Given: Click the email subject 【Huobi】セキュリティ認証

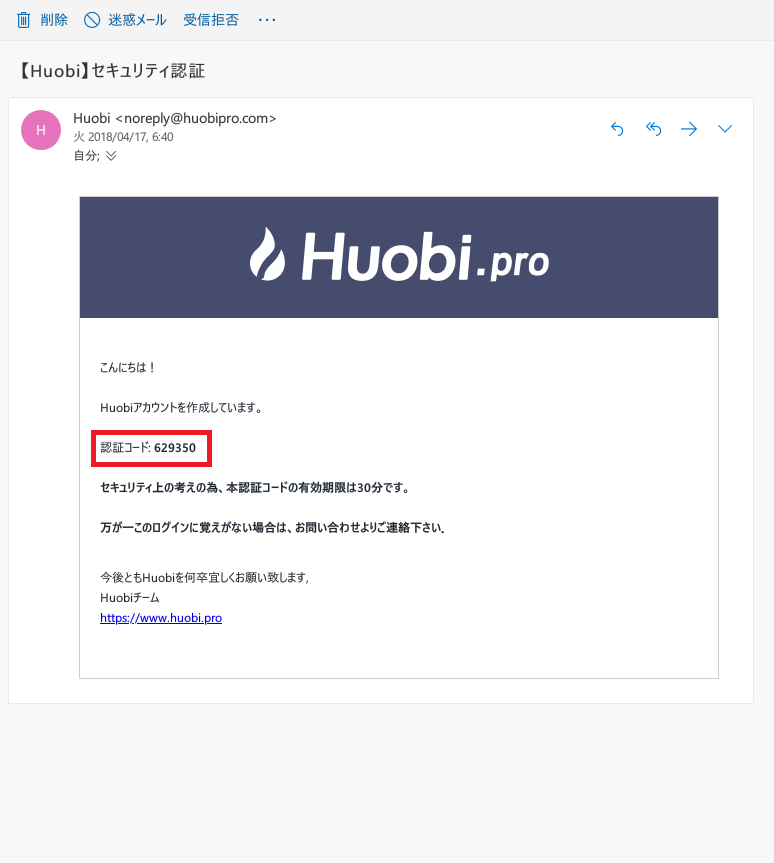Looking at the screenshot, I should click(x=112, y=71).
